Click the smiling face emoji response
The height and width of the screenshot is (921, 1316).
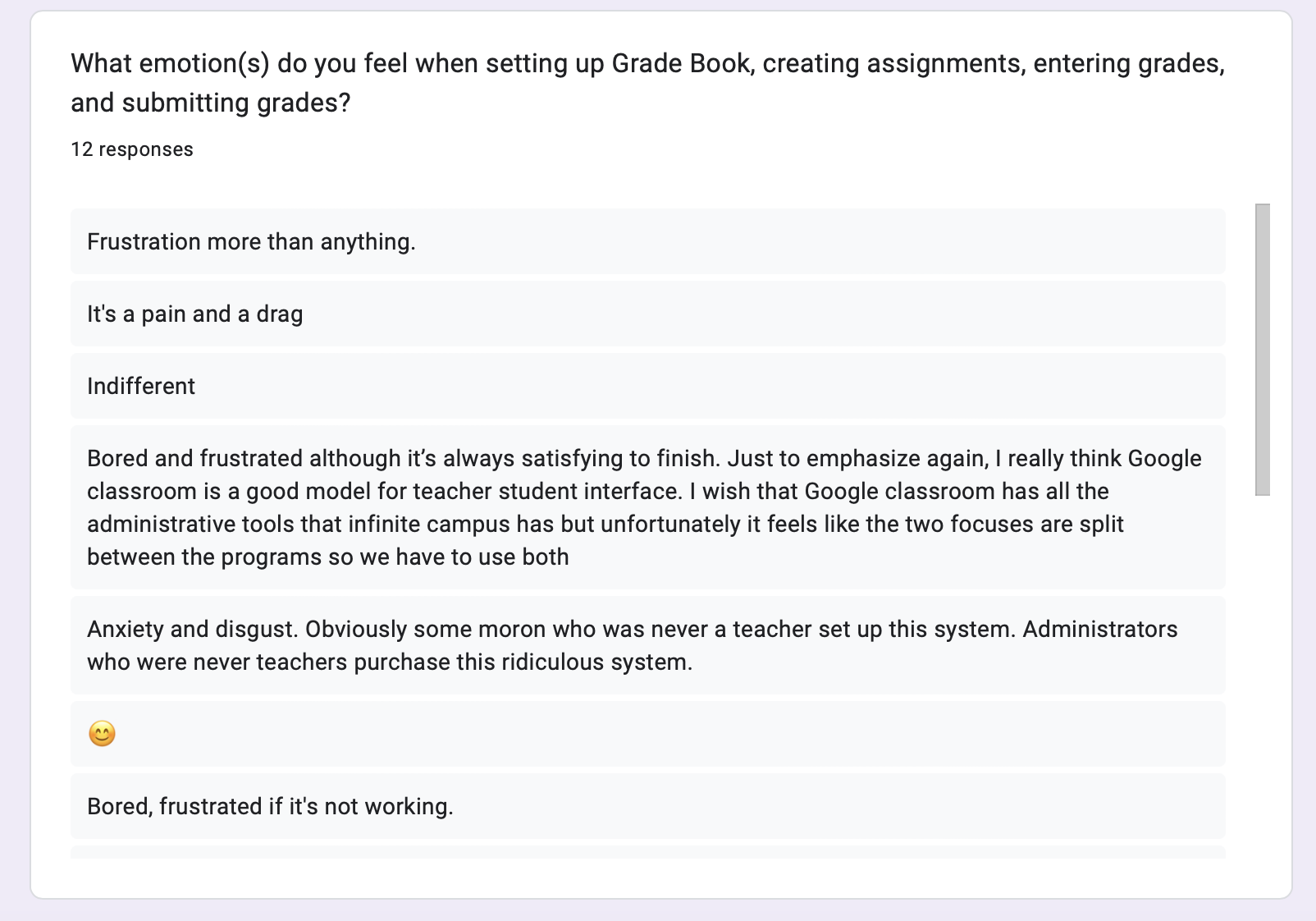102,733
